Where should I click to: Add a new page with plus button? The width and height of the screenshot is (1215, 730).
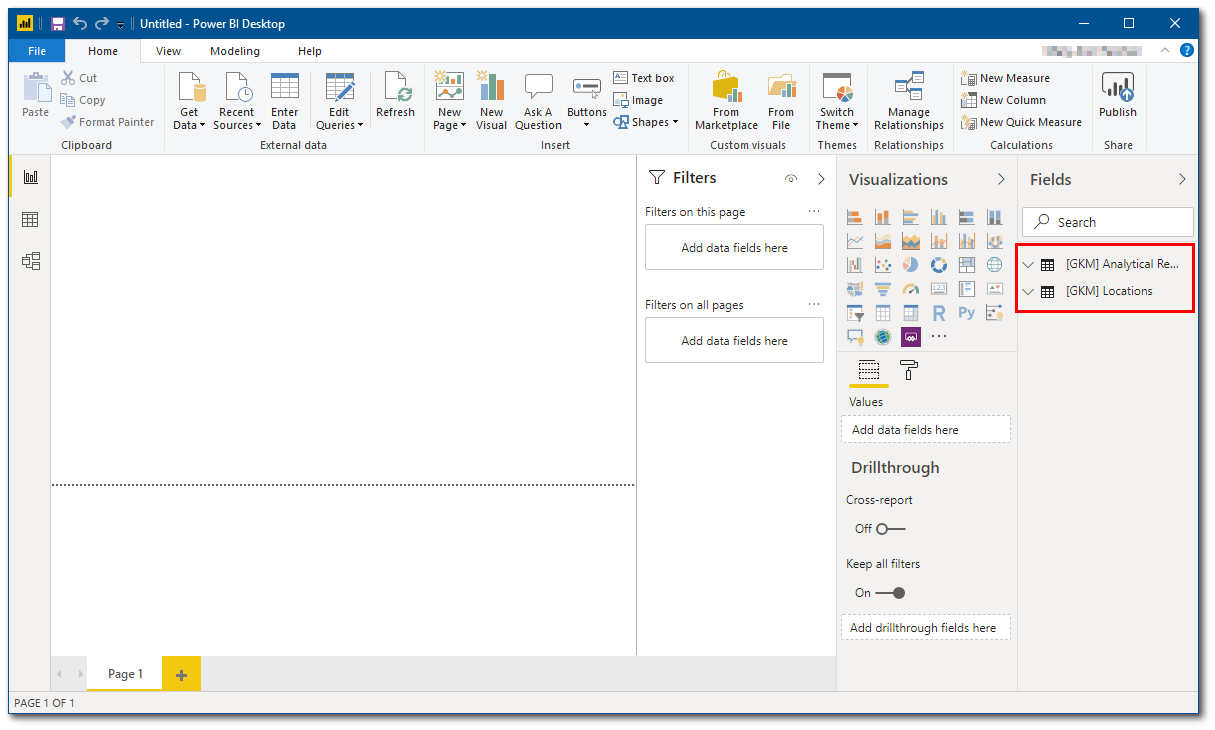point(181,675)
